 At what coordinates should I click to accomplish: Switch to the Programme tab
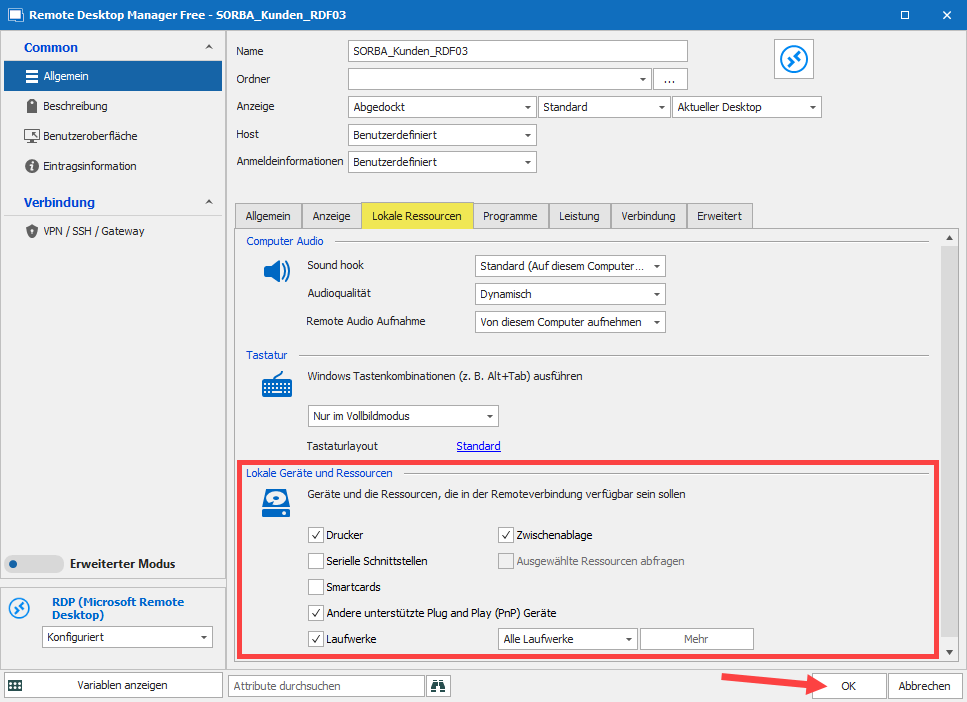coord(510,216)
